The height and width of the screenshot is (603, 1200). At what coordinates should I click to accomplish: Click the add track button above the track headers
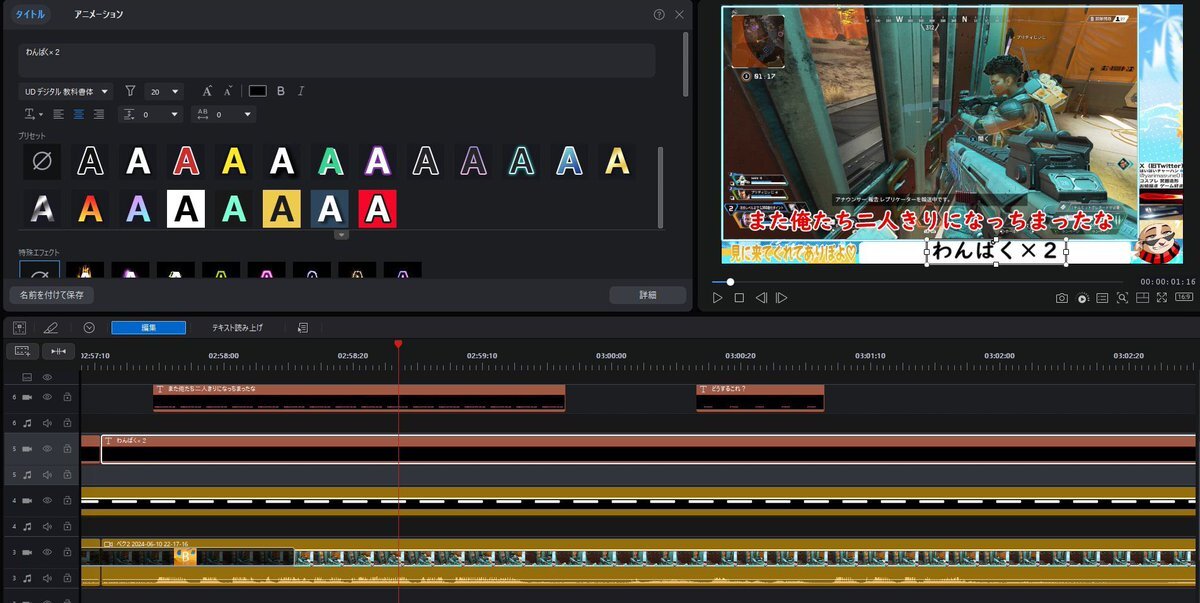22,351
